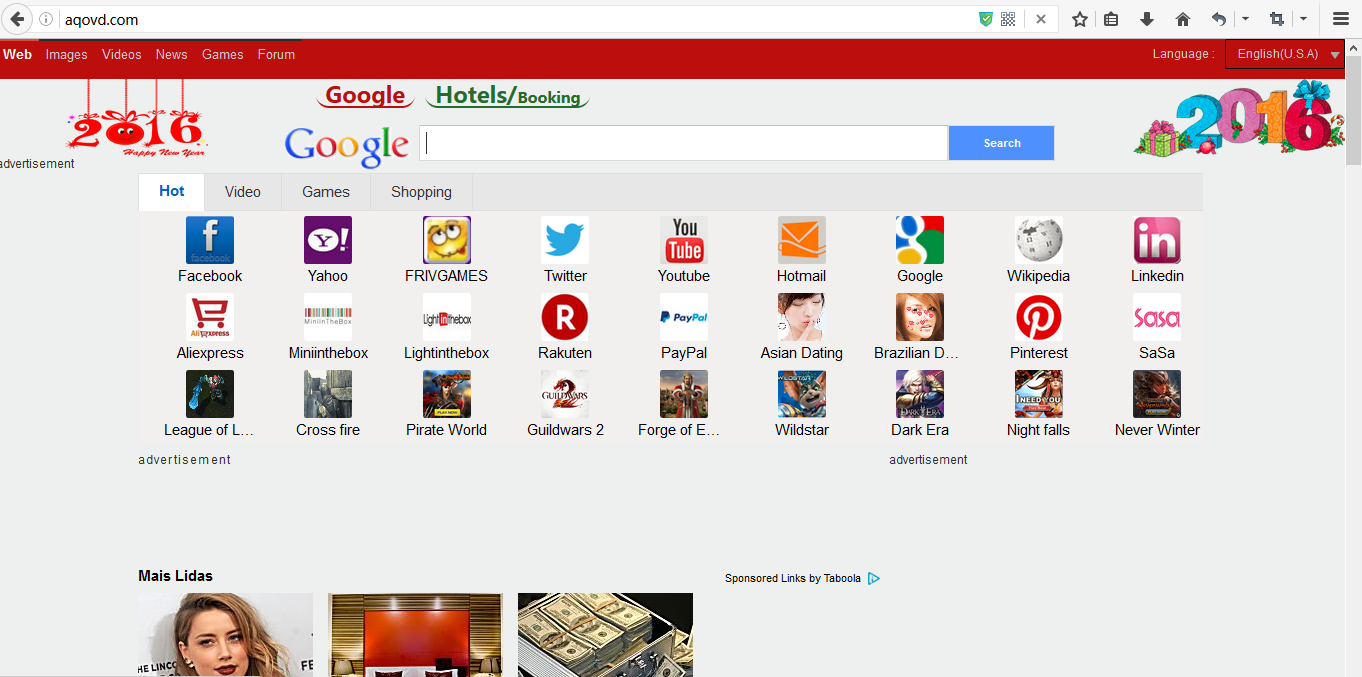The image size is (1362, 677).
Task: Click the aqovd.com address bar
Action: (515, 19)
